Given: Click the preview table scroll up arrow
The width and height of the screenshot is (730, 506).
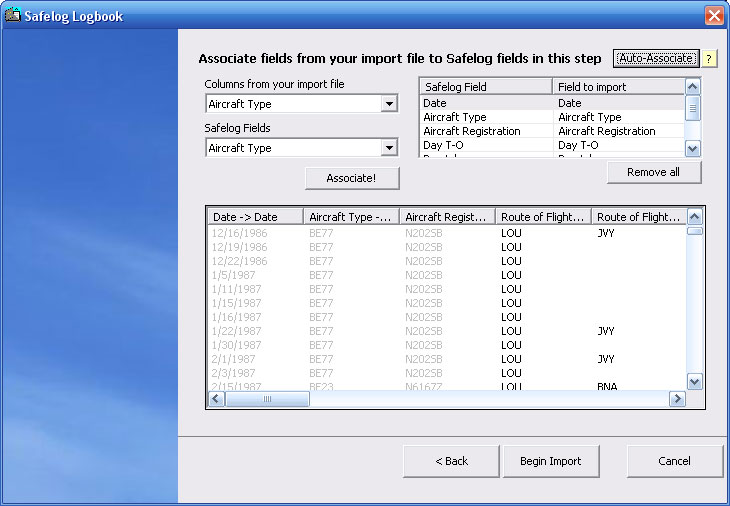Looking at the screenshot, I should click(x=695, y=216).
